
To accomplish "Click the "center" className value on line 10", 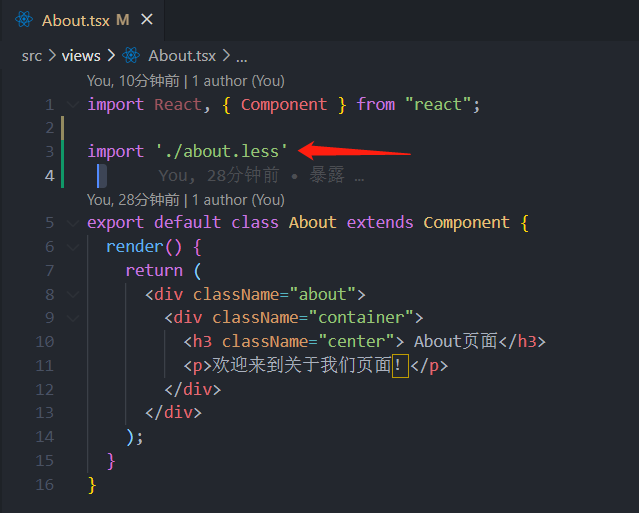I will tap(356, 341).
